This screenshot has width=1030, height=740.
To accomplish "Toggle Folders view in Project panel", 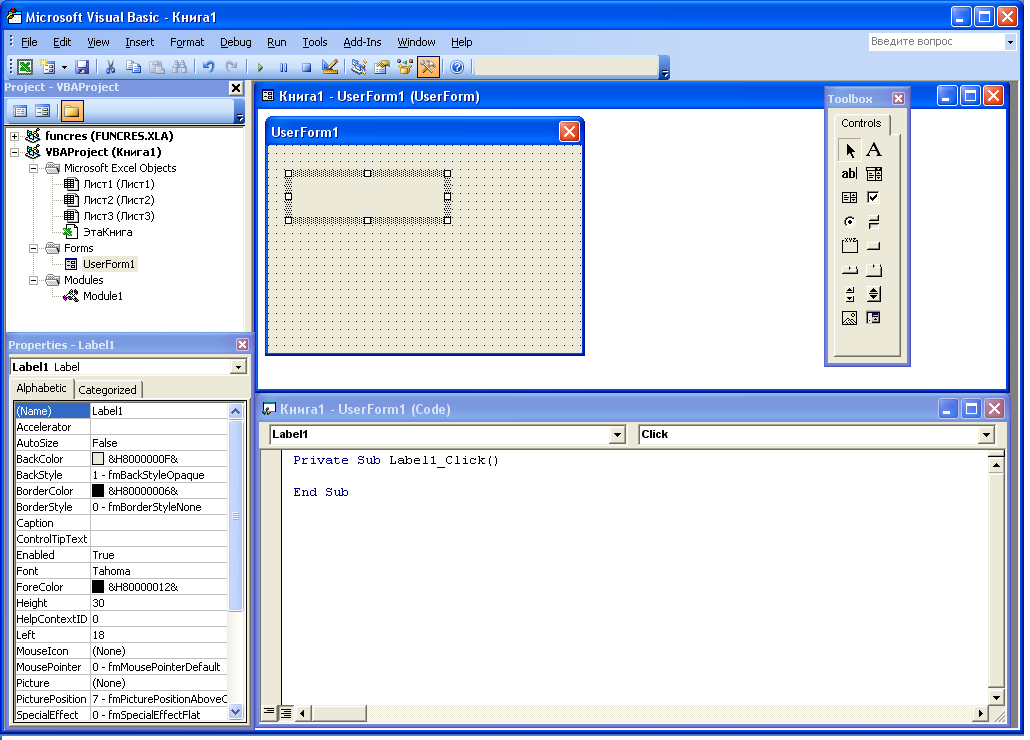I will click(x=72, y=111).
